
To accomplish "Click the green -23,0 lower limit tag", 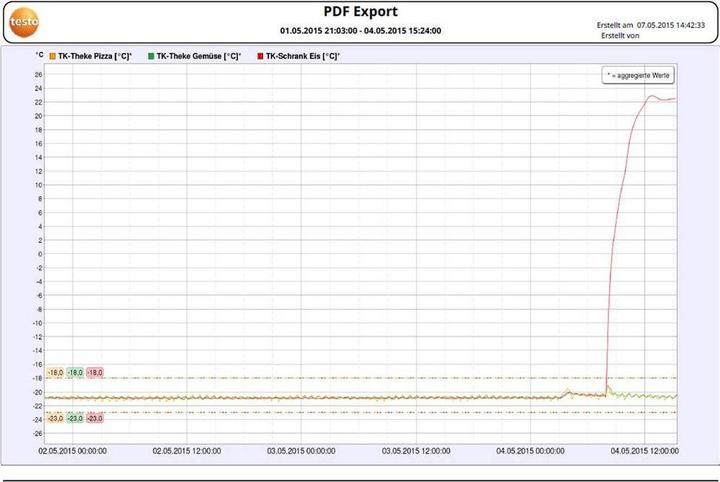I will click(75, 418).
